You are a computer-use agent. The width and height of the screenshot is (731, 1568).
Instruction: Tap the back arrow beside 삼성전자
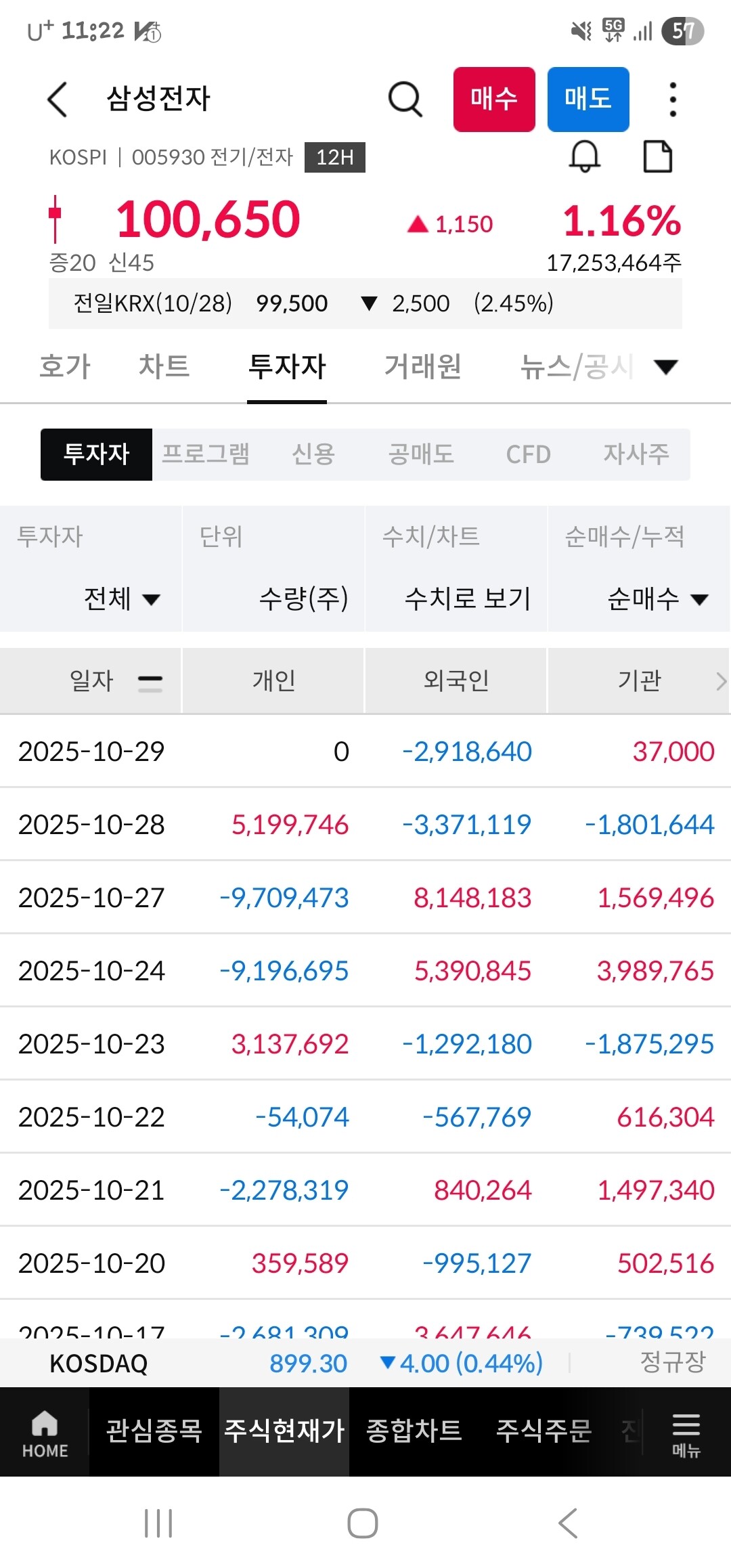(x=58, y=100)
